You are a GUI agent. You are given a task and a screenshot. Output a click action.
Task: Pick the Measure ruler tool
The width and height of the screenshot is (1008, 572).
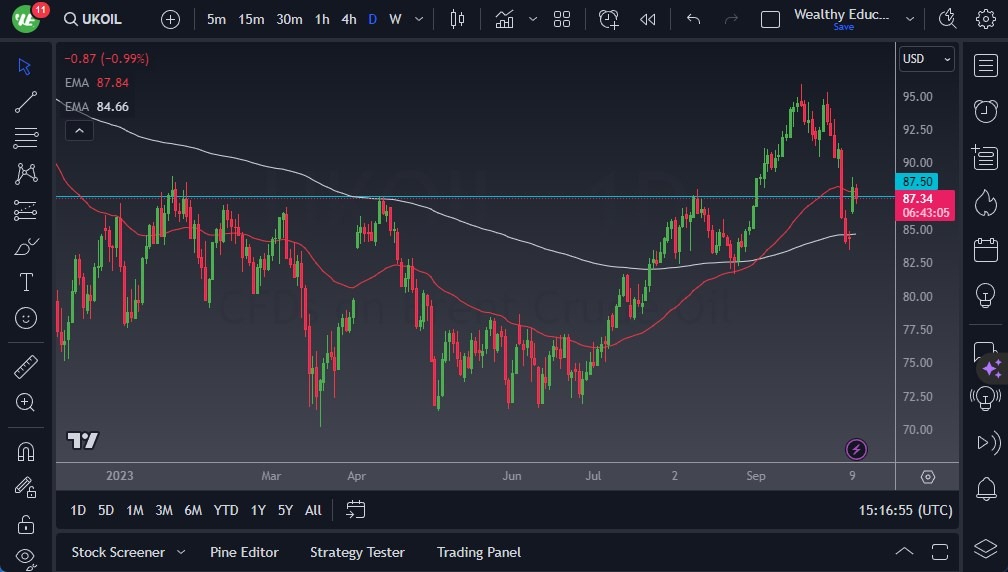click(x=26, y=366)
